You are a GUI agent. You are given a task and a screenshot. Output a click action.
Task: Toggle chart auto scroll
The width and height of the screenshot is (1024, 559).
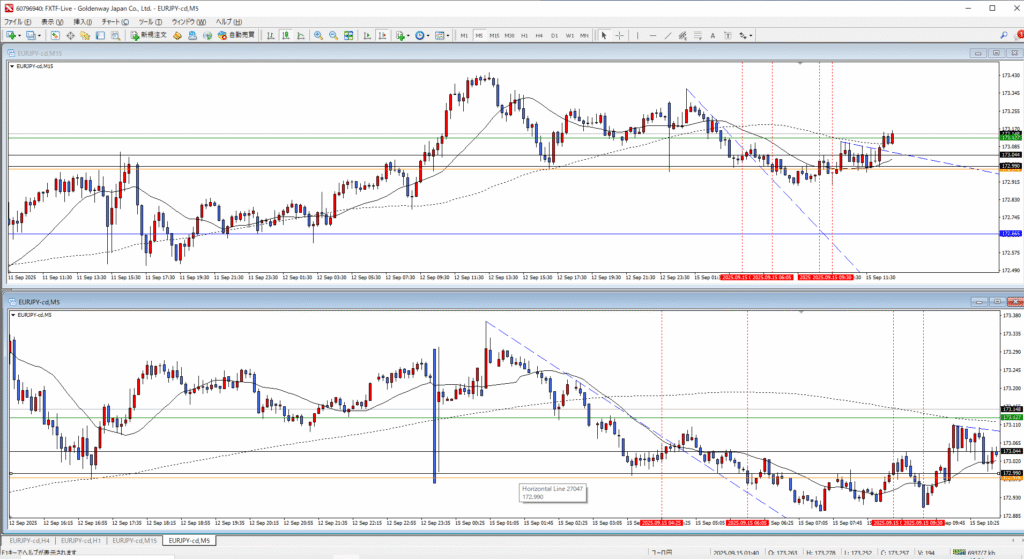coord(367,35)
